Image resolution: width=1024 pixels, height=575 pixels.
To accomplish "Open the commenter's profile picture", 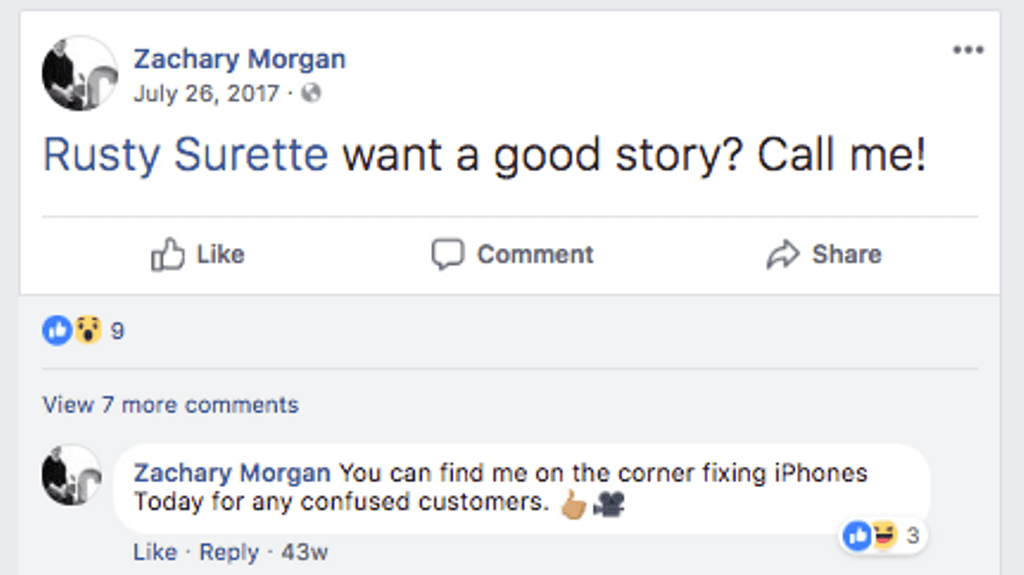I will coord(72,475).
